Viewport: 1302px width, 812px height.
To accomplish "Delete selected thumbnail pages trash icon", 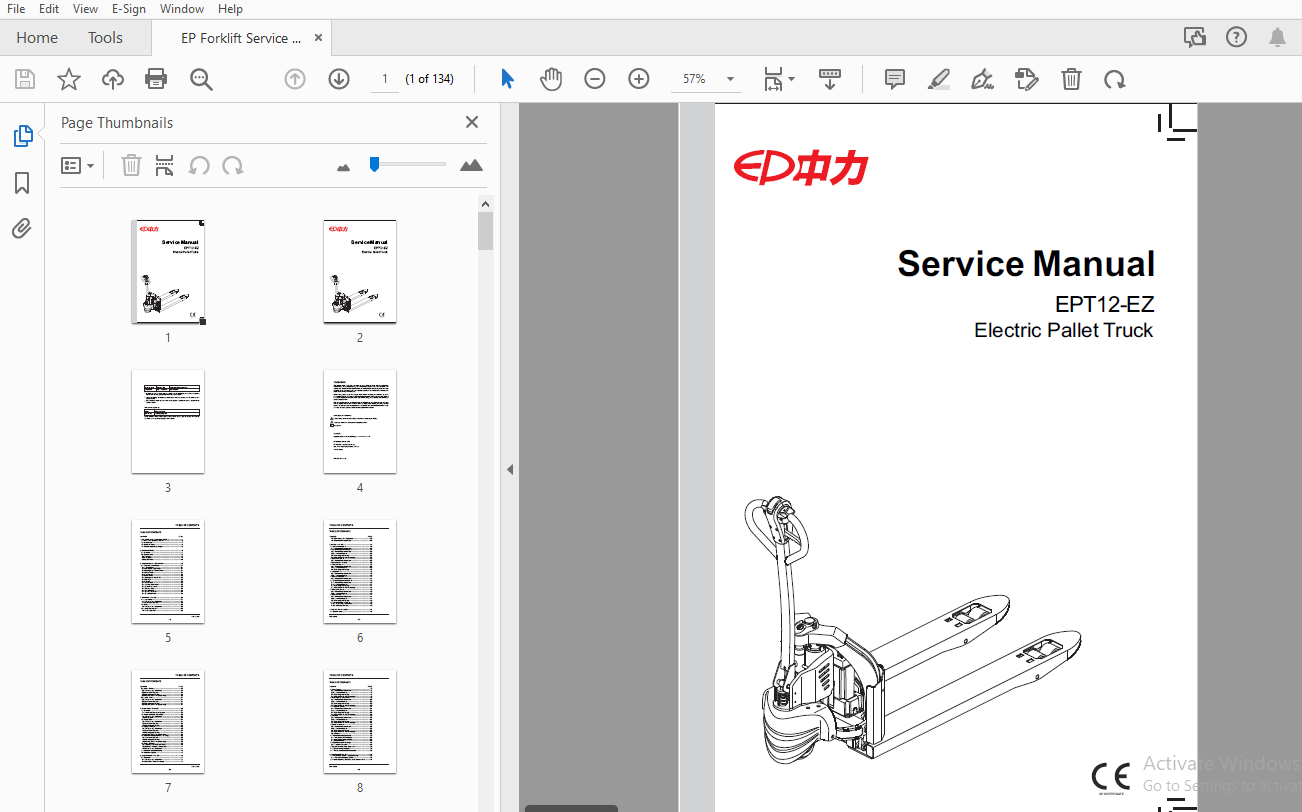I will 131,165.
